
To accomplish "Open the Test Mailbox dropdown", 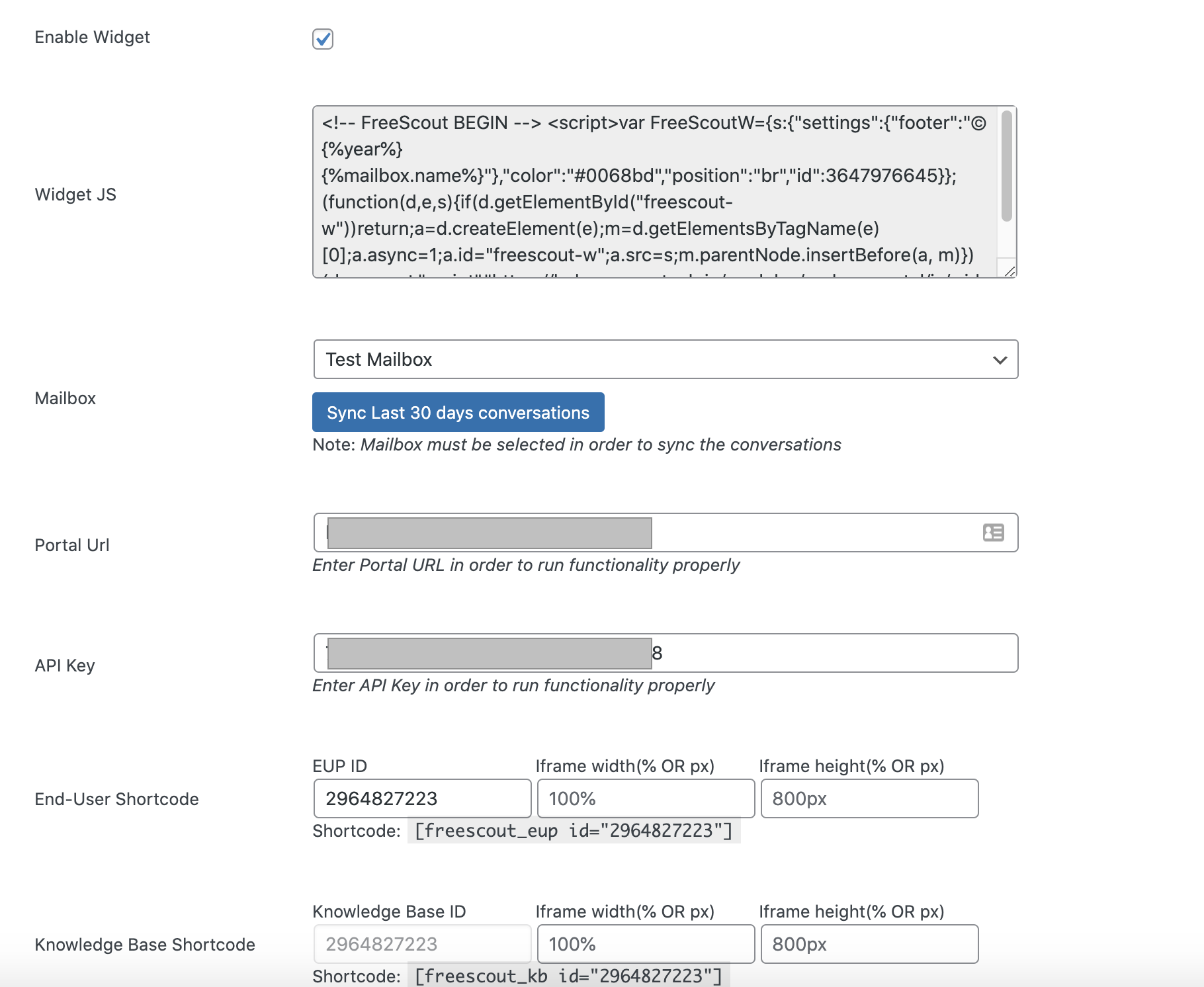I will 666,359.
